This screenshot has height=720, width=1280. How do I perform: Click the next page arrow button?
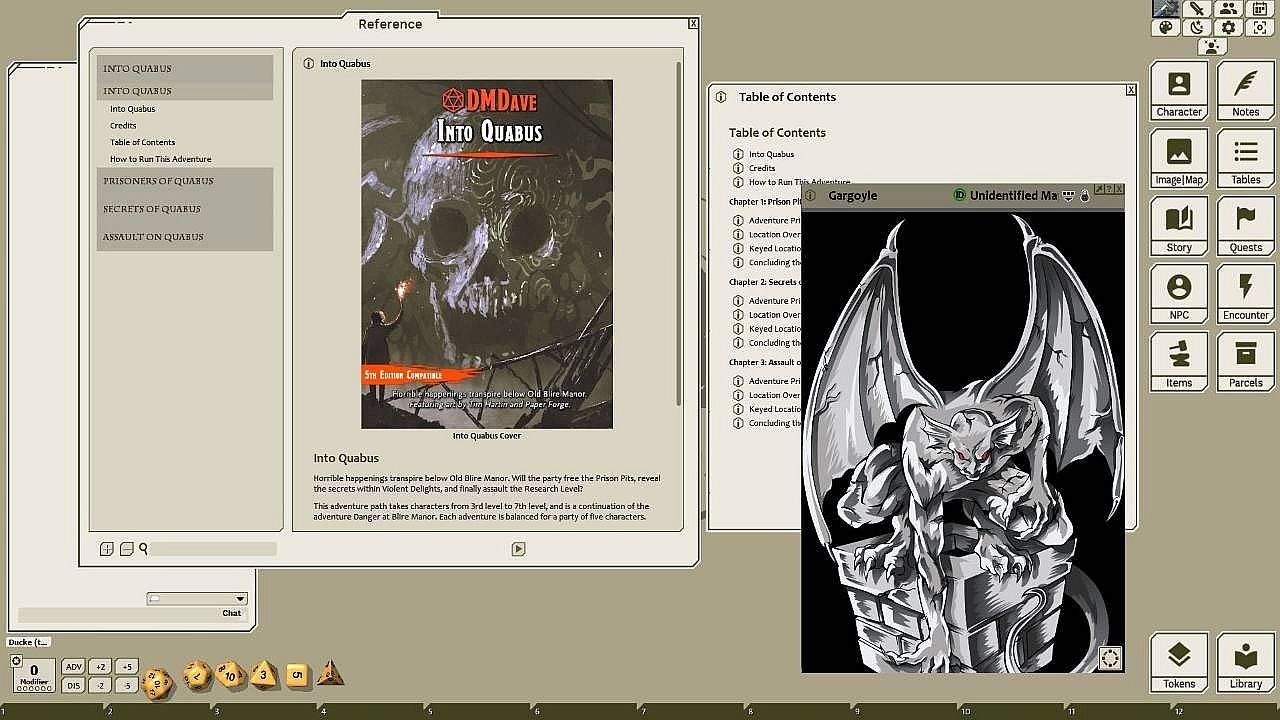point(518,549)
